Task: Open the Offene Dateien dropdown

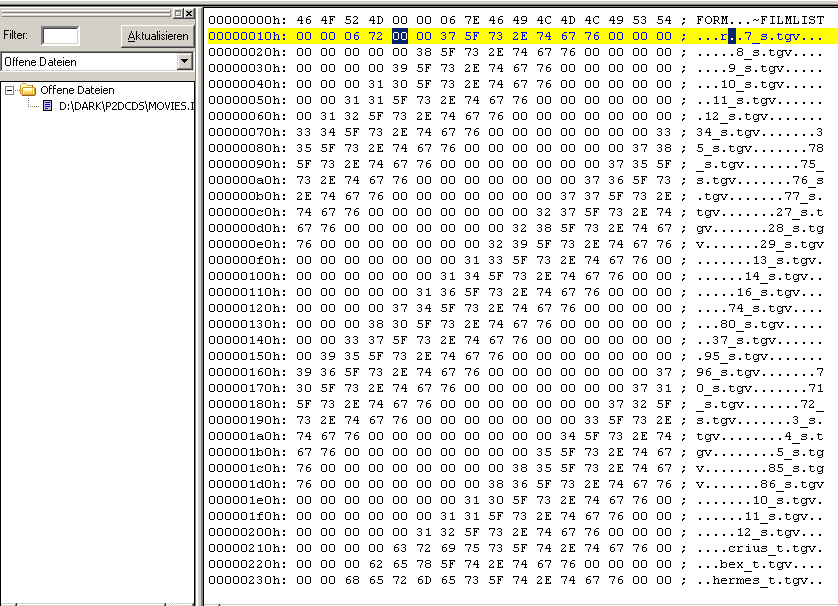Action: tap(183, 62)
